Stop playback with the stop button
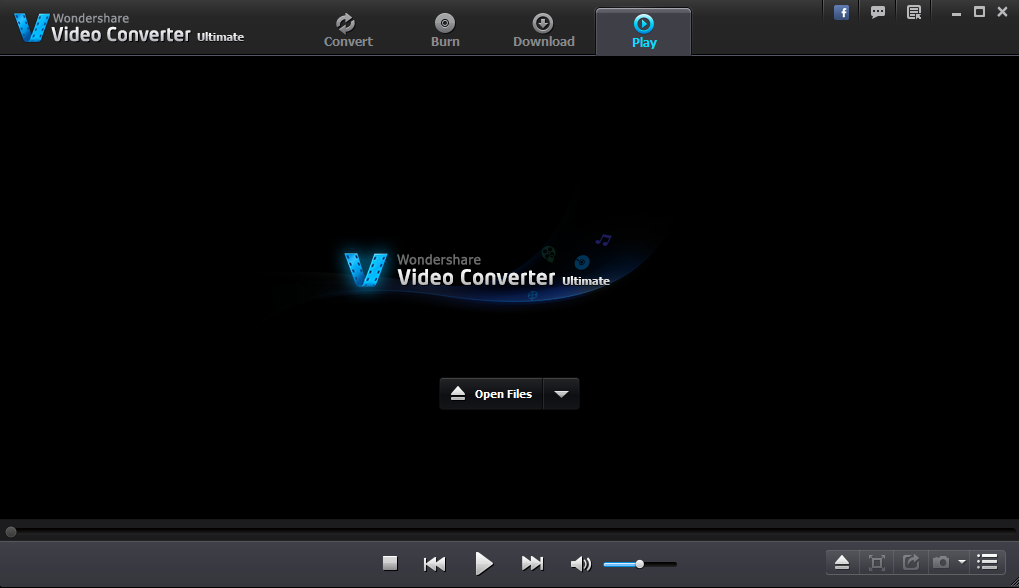The height and width of the screenshot is (588, 1019). point(390,563)
